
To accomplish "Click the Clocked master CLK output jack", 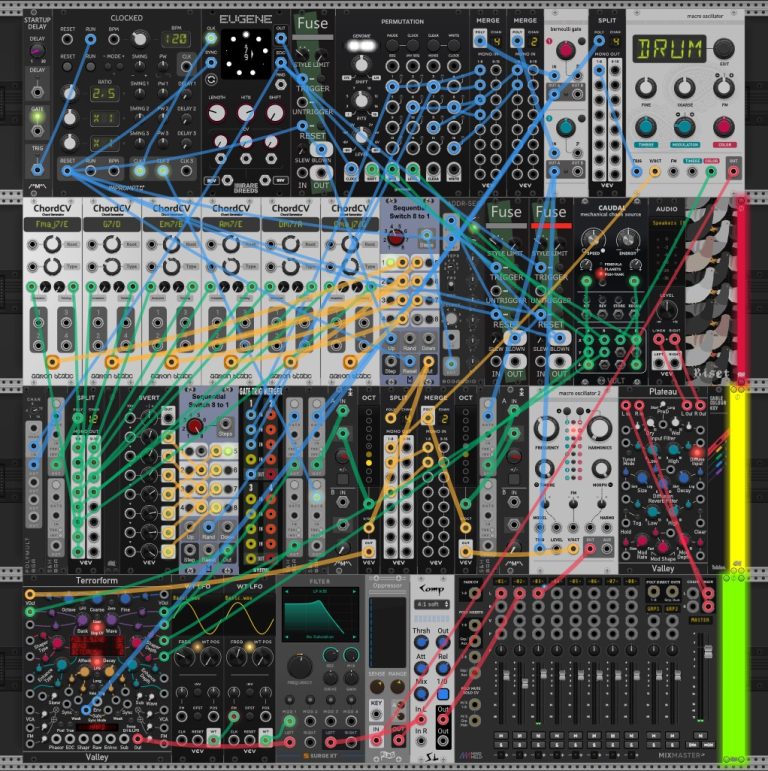I will tap(186, 66).
